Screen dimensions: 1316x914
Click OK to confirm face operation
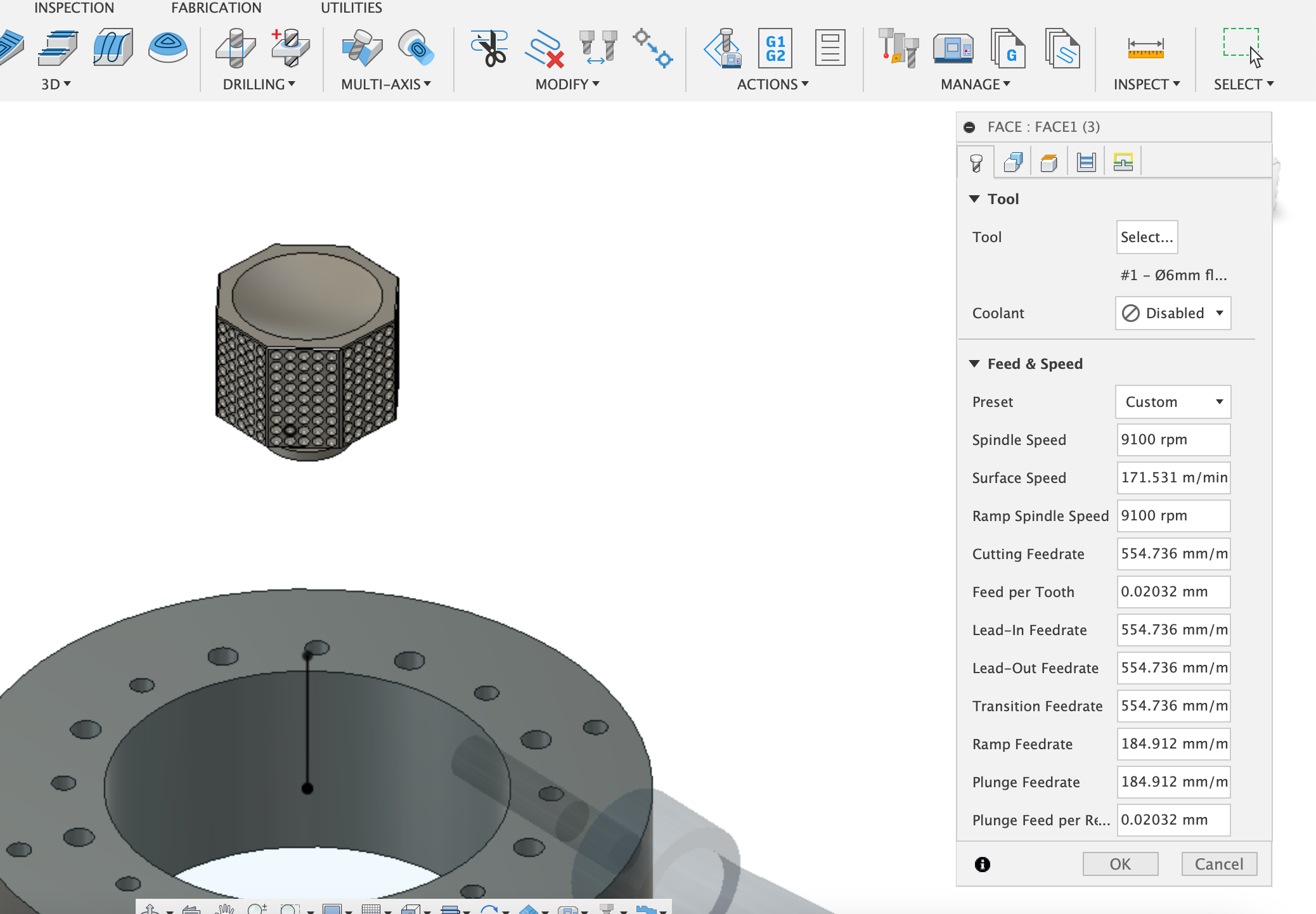(x=1121, y=864)
